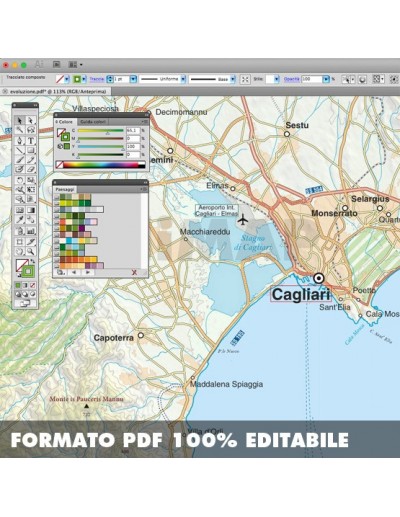Select the Direct Selection (white arrow) tool
The width and height of the screenshot is (400, 517).
(x=30, y=120)
